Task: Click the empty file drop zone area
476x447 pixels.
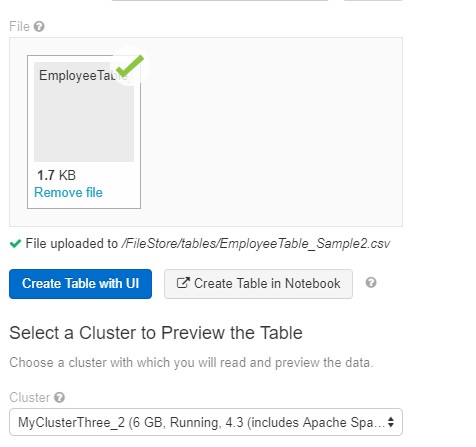Action: pyautogui.click(x=270, y=132)
